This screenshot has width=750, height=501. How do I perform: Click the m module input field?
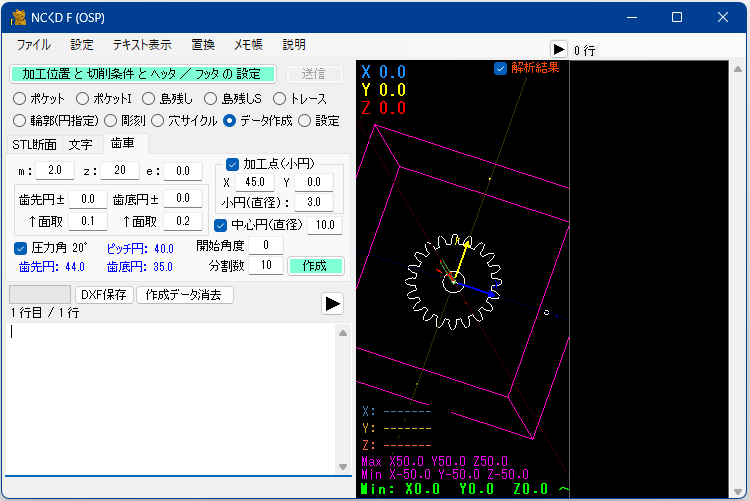click(x=55, y=170)
